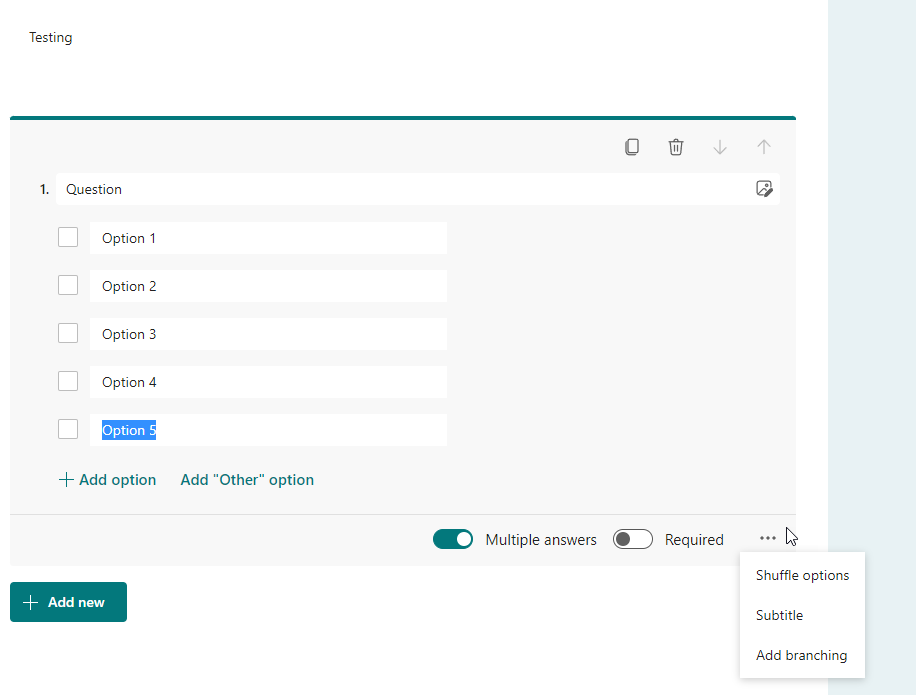
Task: Choose Subtitle from the menu
Action: tap(802, 615)
